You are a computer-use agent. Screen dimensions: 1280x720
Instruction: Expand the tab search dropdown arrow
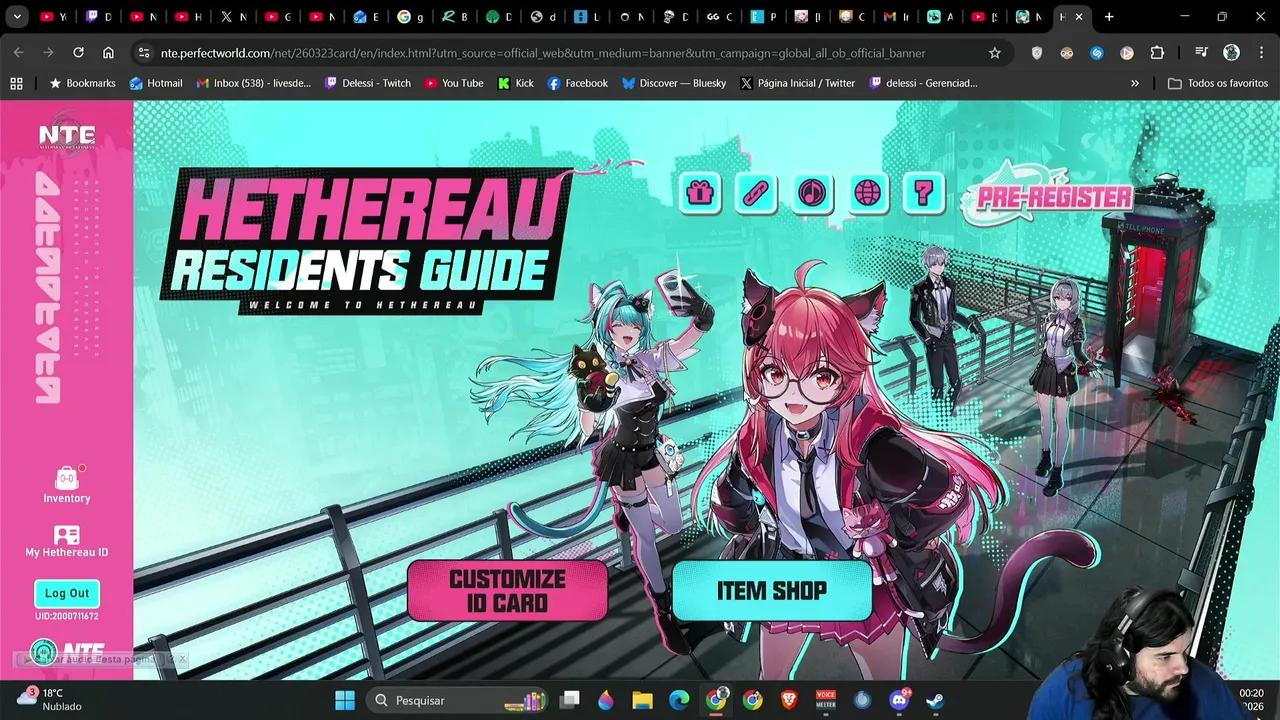coord(17,17)
